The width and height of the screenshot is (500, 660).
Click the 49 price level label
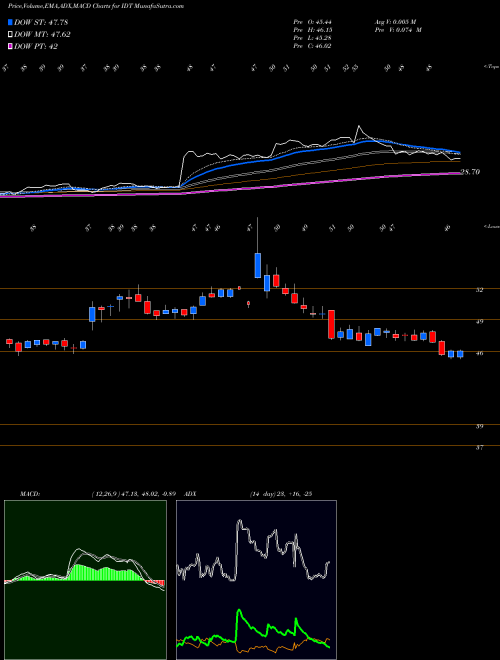[x=479, y=322]
